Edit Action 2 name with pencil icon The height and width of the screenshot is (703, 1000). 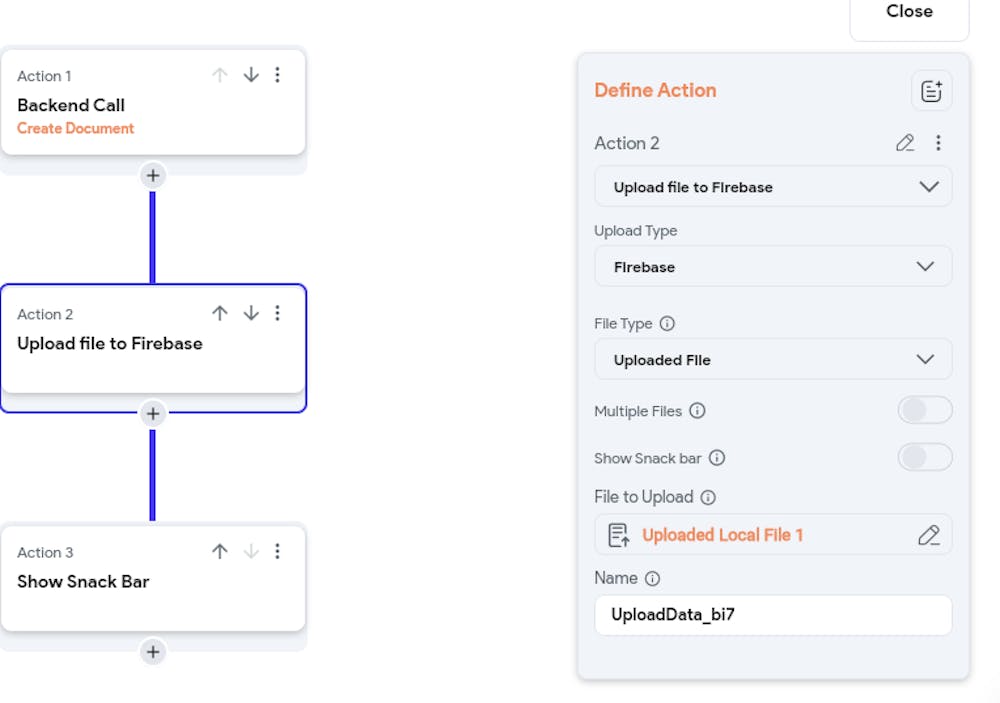pos(905,143)
